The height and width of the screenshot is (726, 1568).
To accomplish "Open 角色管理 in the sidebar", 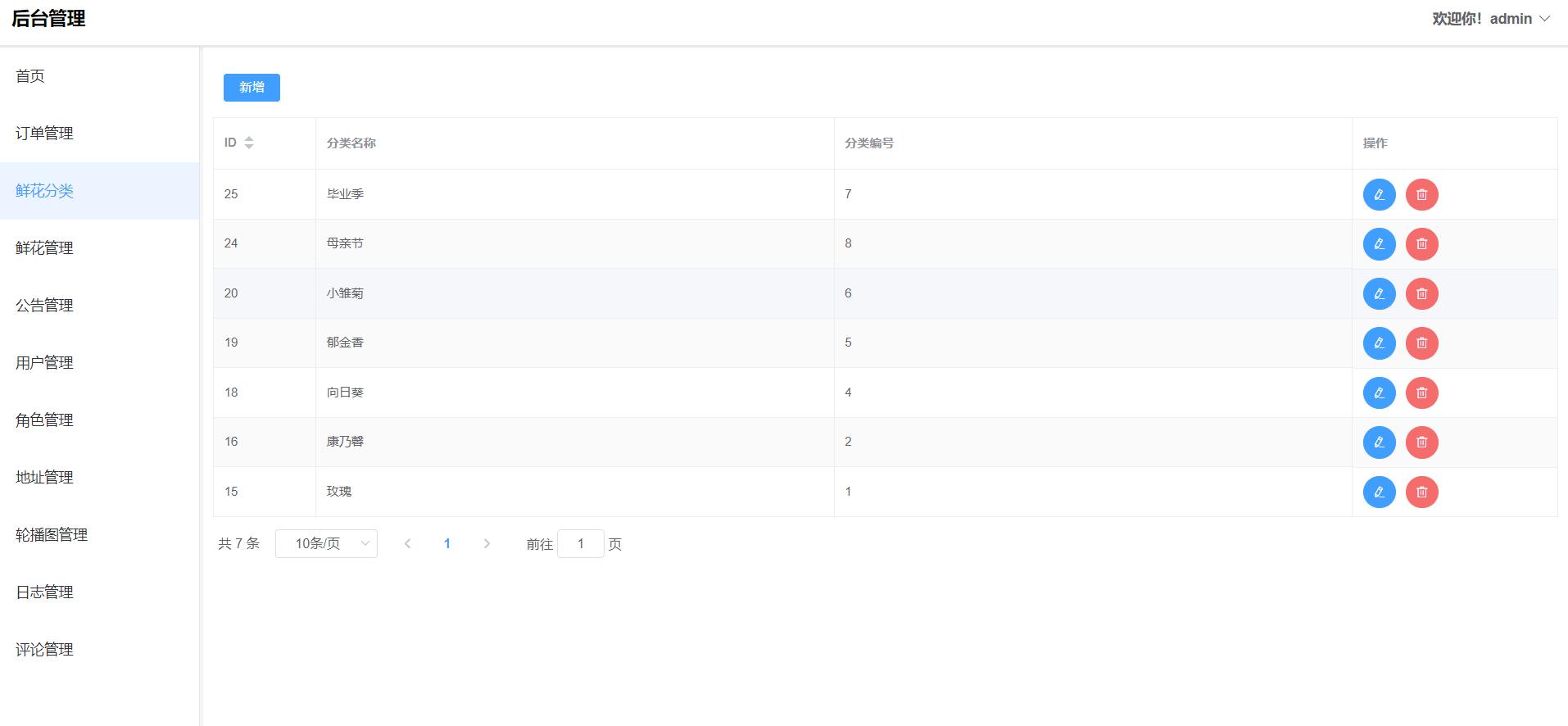I will click(99, 420).
